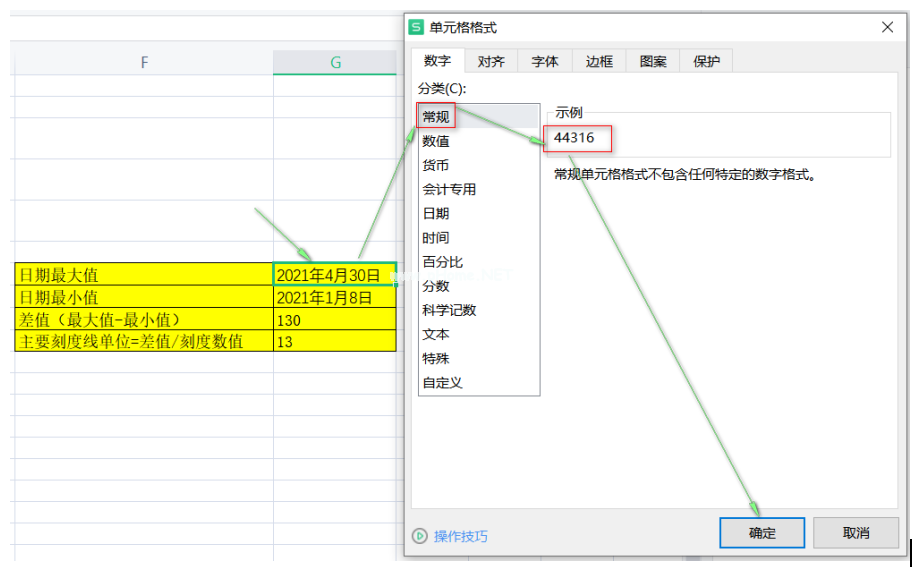Pick the 日期 category
Image resolution: width=912 pixels, height=568 pixels.
pyautogui.click(x=436, y=213)
